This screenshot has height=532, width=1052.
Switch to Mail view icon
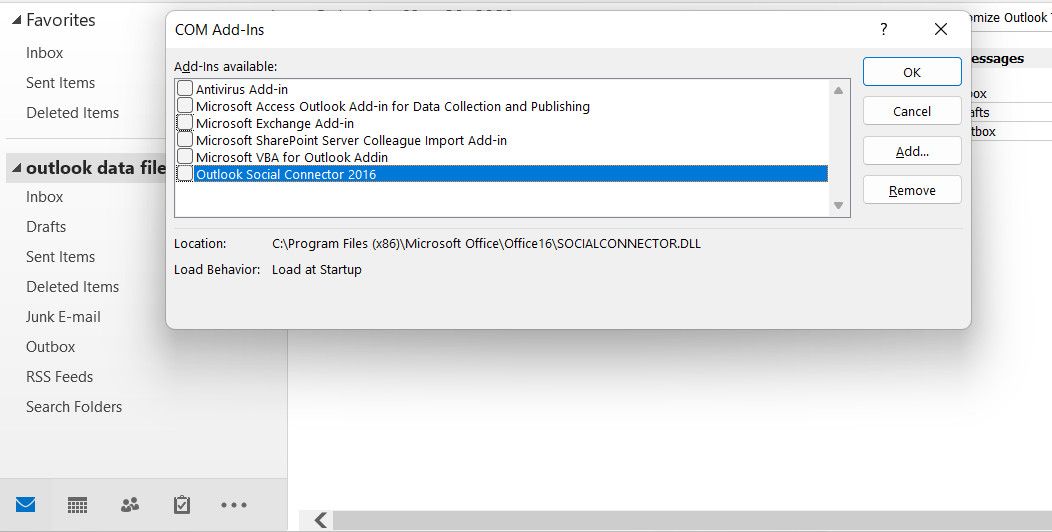pos(25,504)
